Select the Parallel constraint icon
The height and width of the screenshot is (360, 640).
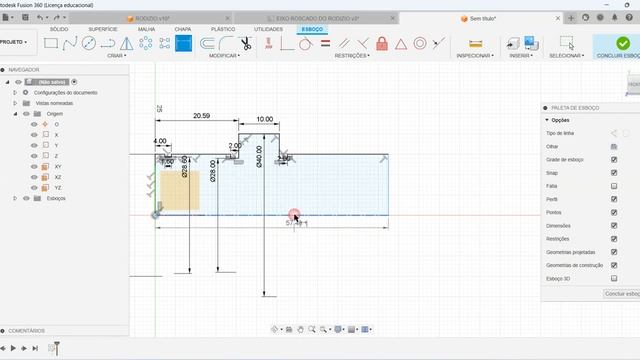pyautogui.click(x=344, y=43)
